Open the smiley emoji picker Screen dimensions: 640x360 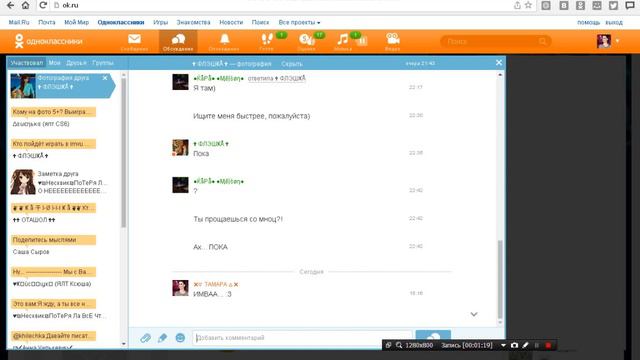[180, 338]
